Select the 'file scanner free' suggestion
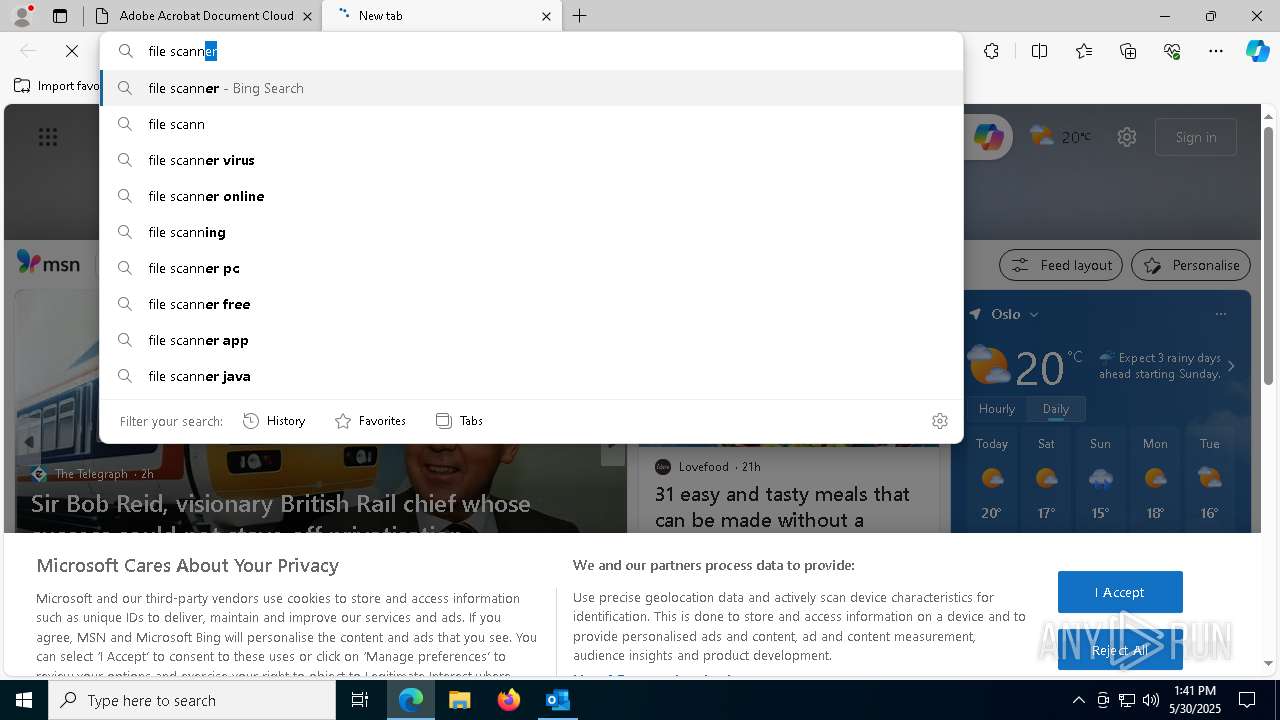 coord(532,304)
